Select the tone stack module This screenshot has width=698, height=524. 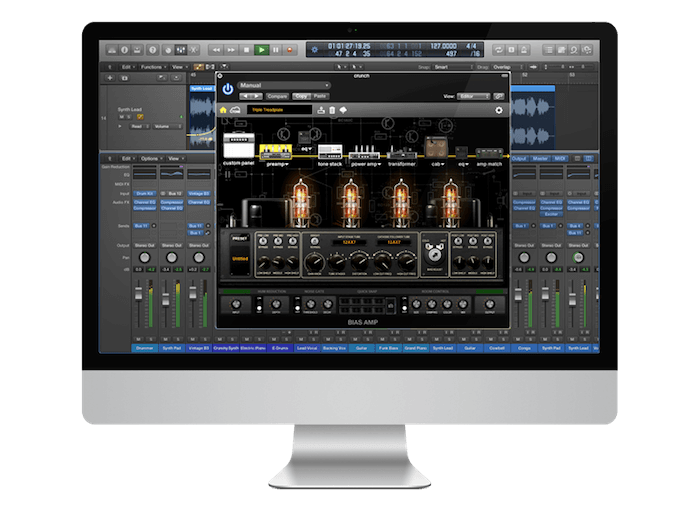(330, 152)
